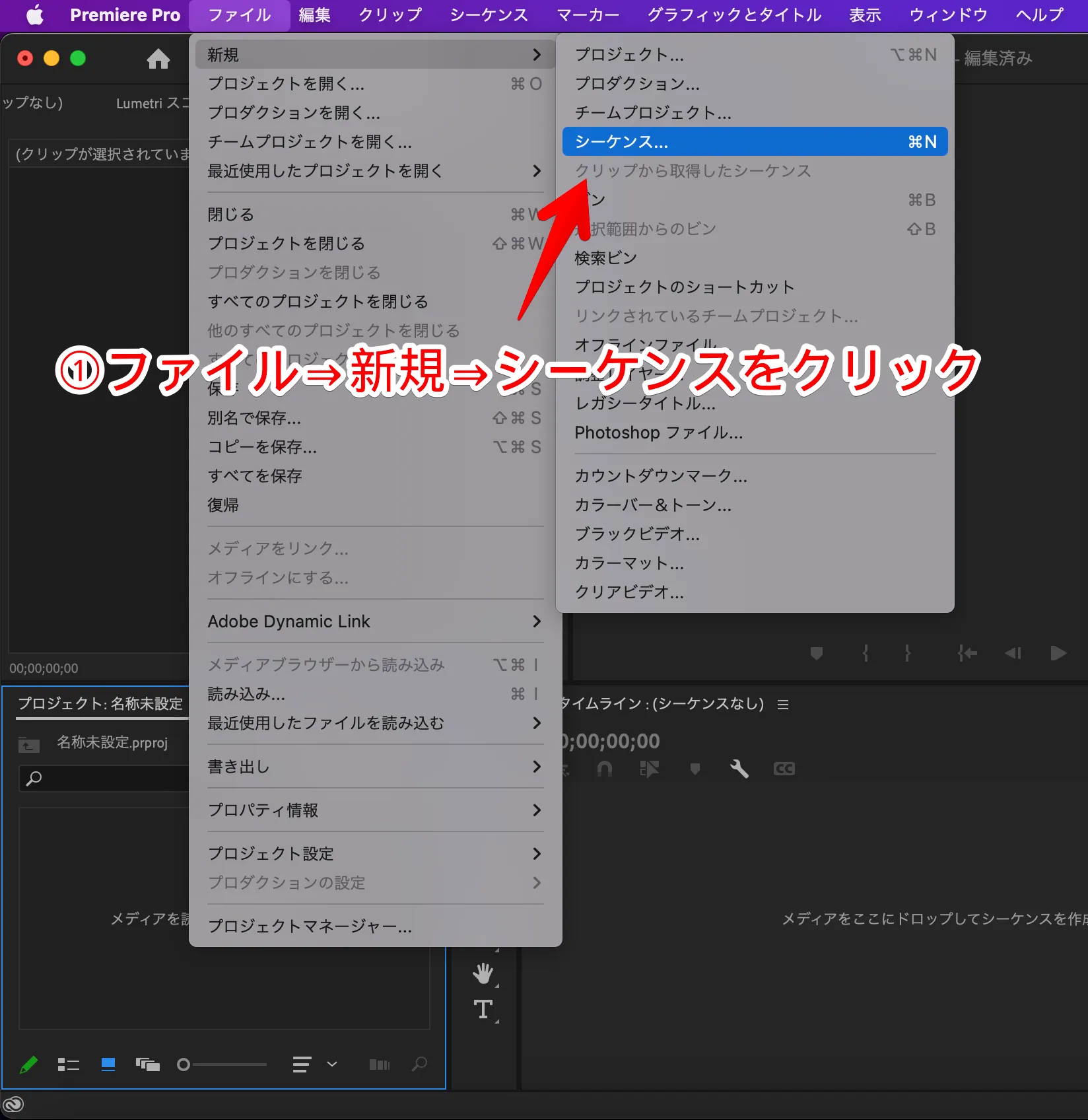Choose プロダクション... in new submenu
1088x1120 pixels.
point(755,83)
